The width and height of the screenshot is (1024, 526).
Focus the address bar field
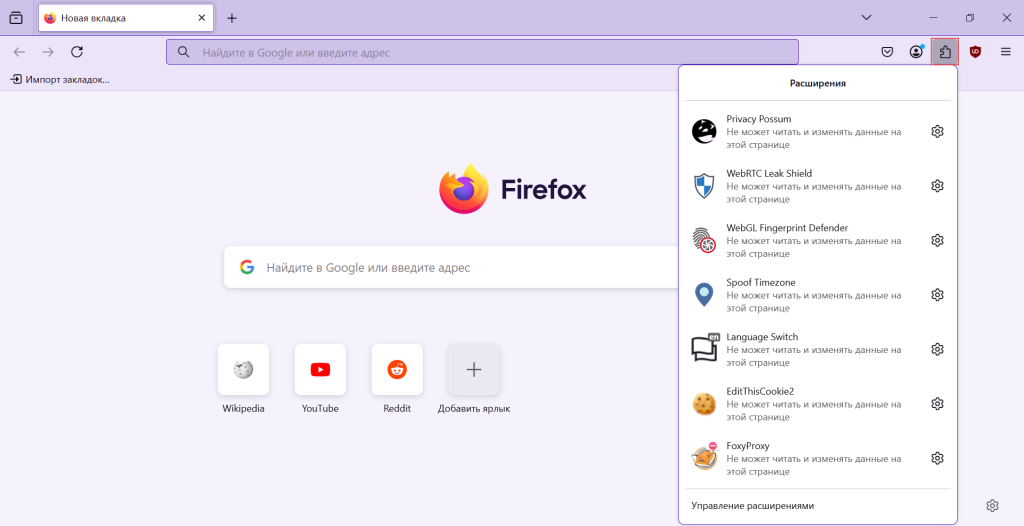coord(482,52)
